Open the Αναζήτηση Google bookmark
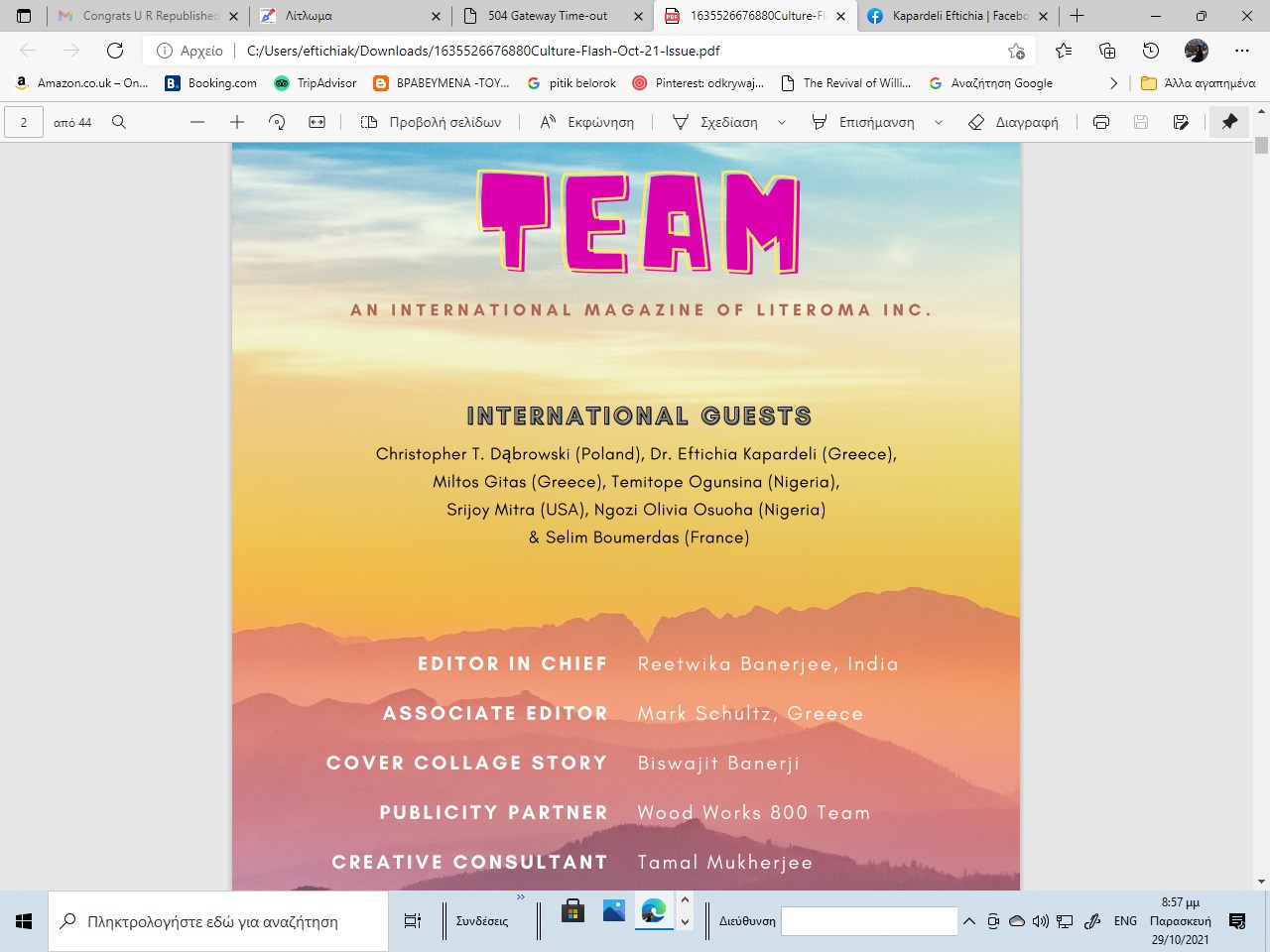Image resolution: width=1270 pixels, height=952 pixels. pyautogui.click(x=990, y=83)
